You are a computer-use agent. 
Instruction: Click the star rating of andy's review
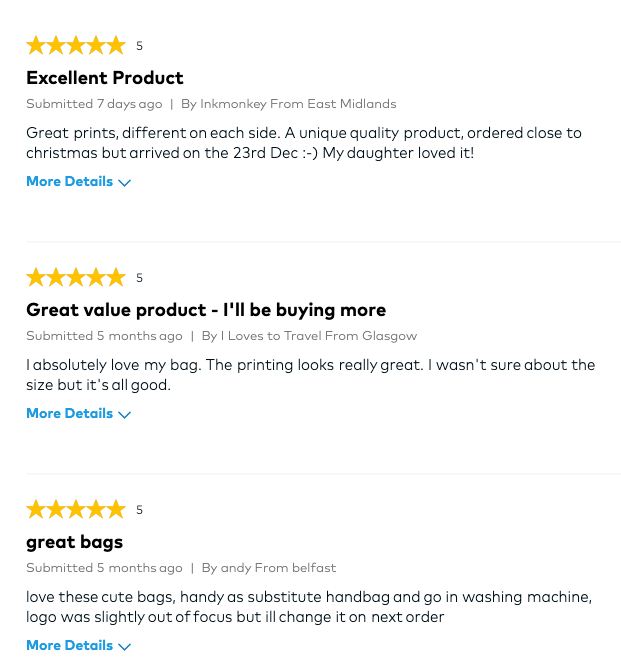point(76,509)
